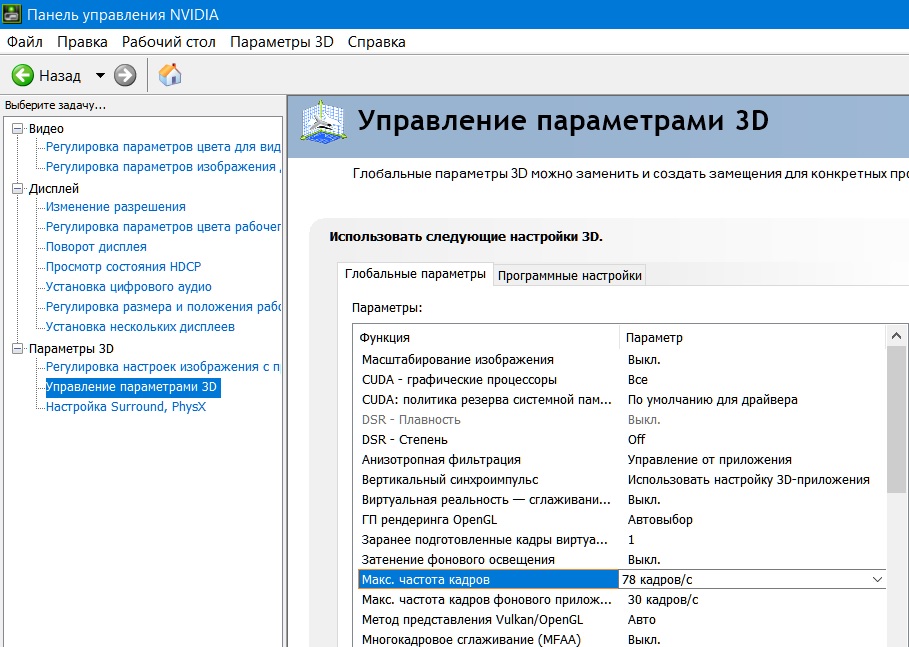
Task: Open Изменение разрешения in task tree
Action: (115, 207)
